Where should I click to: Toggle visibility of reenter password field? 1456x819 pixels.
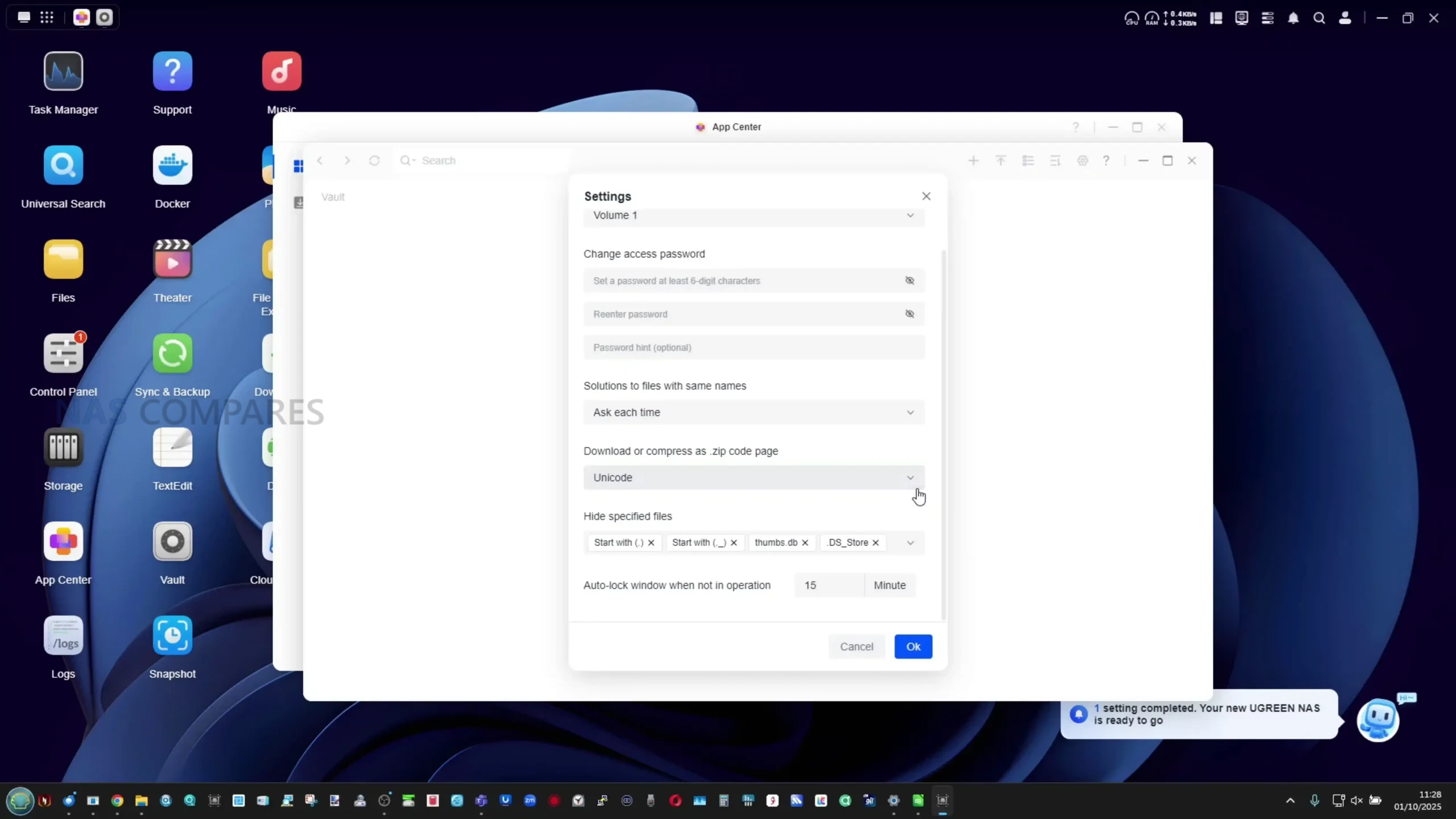[909, 314]
